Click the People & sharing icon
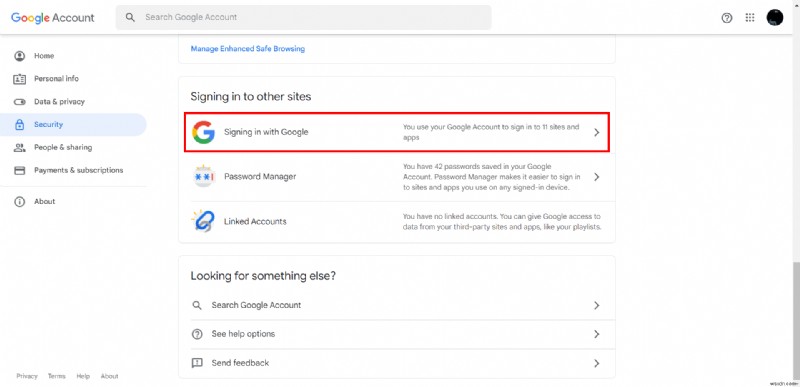 (x=19, y=148)
